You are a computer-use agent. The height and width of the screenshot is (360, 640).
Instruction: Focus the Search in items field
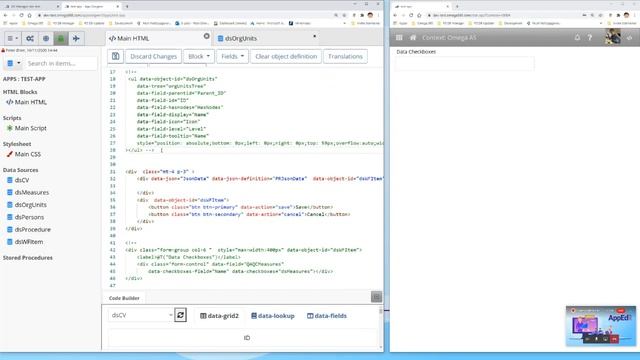click(x=61, y=63)
